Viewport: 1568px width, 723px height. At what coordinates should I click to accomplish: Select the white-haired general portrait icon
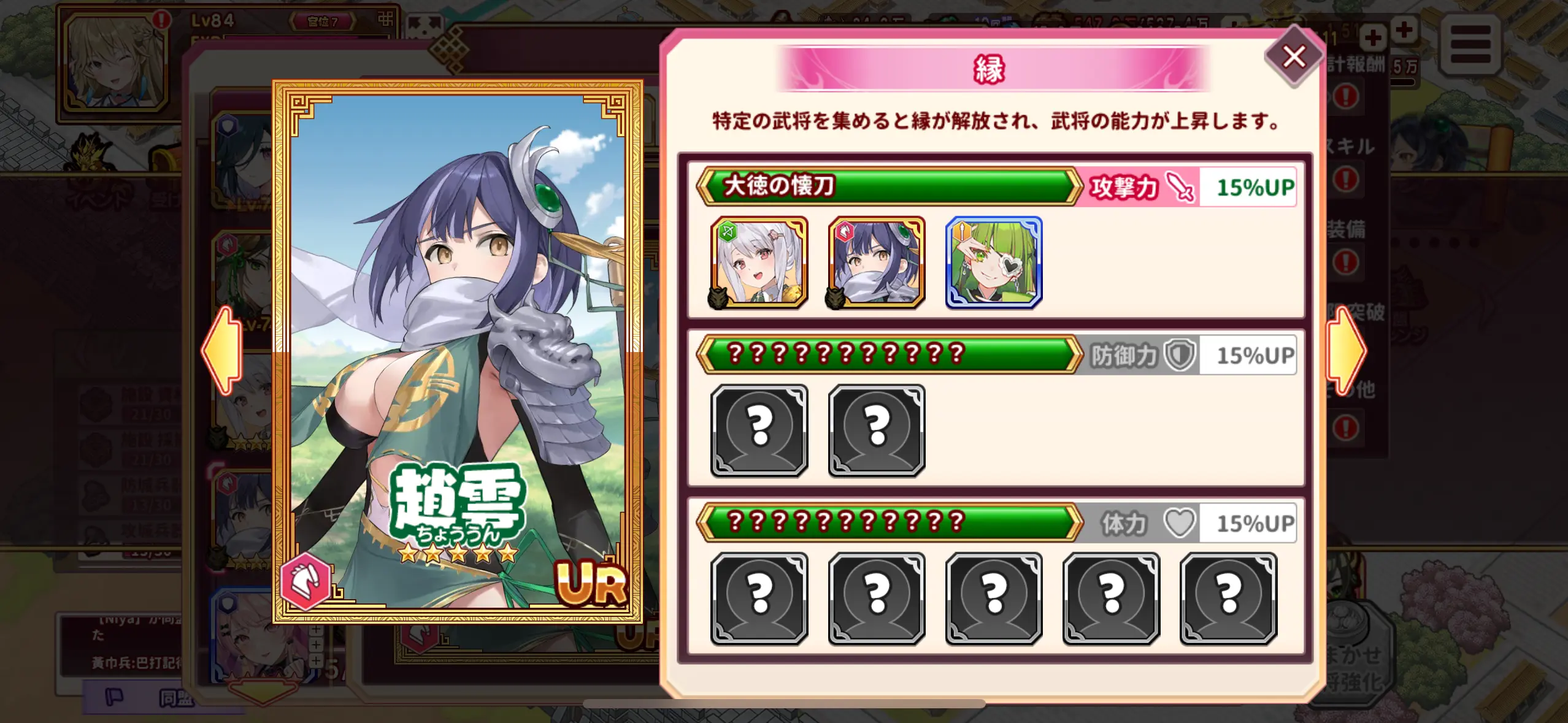coord(759,262)
